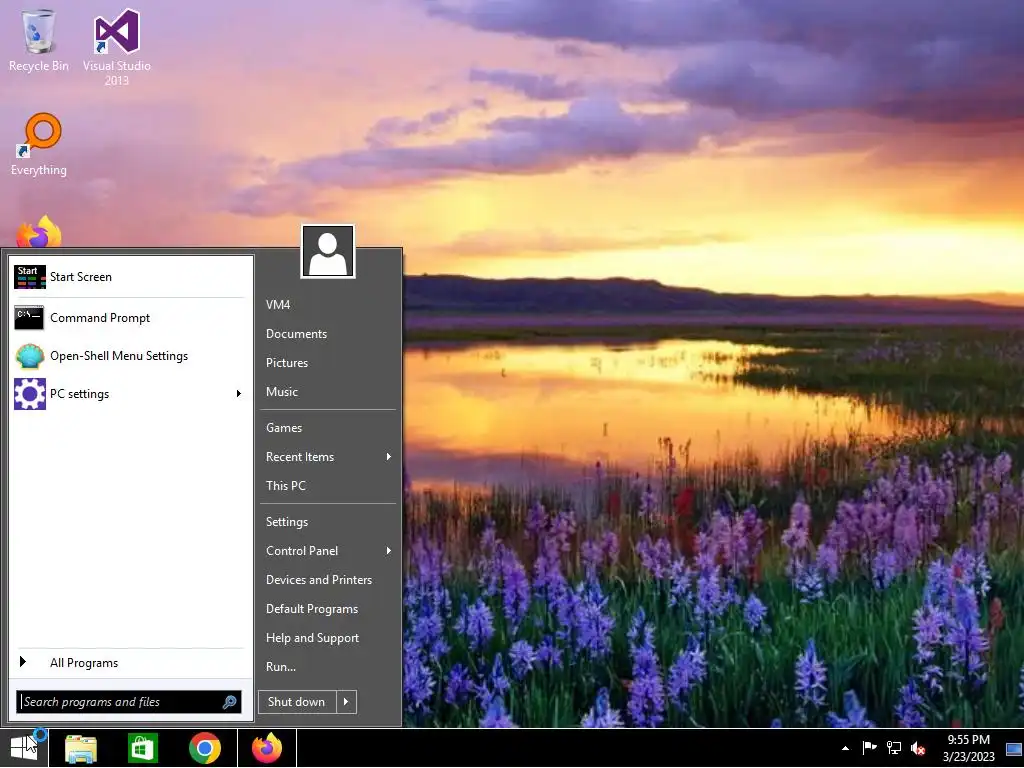Image resolution: width=1024 pixels, height=768 pixels.
Task: Click the user account picture
Action: pyautogui.click(x=328, y=251)
